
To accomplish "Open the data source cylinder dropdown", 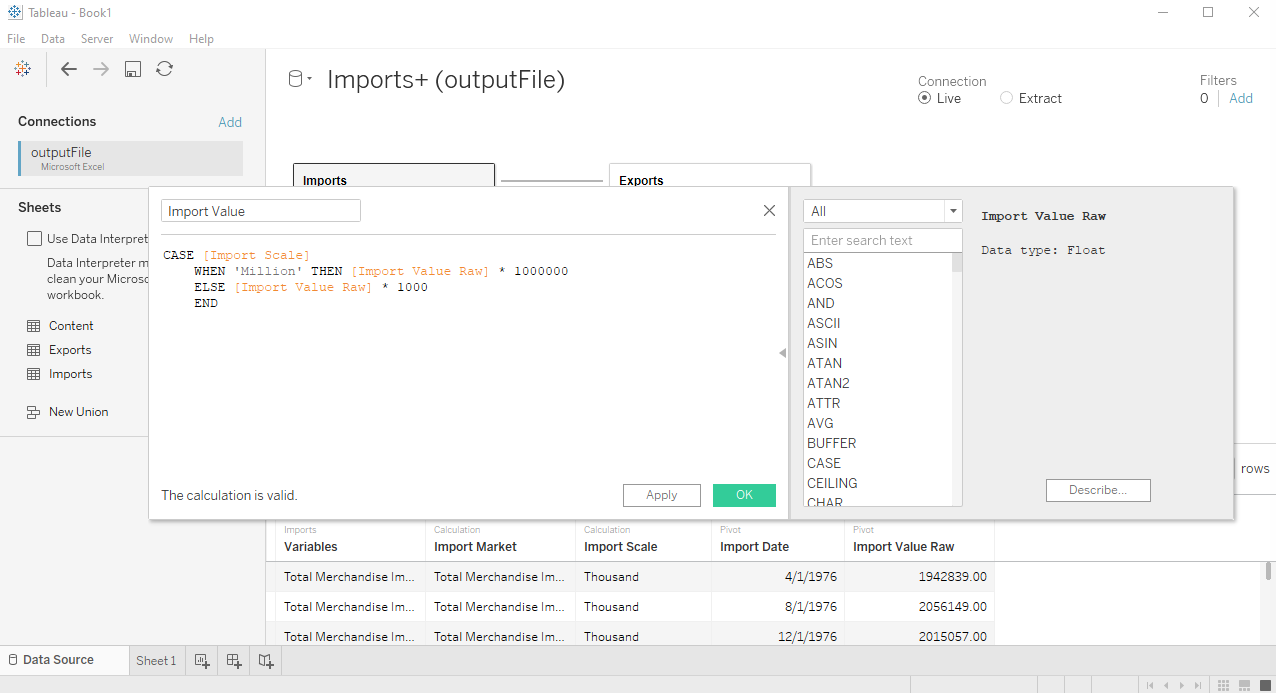I will (x=300, y=80).
